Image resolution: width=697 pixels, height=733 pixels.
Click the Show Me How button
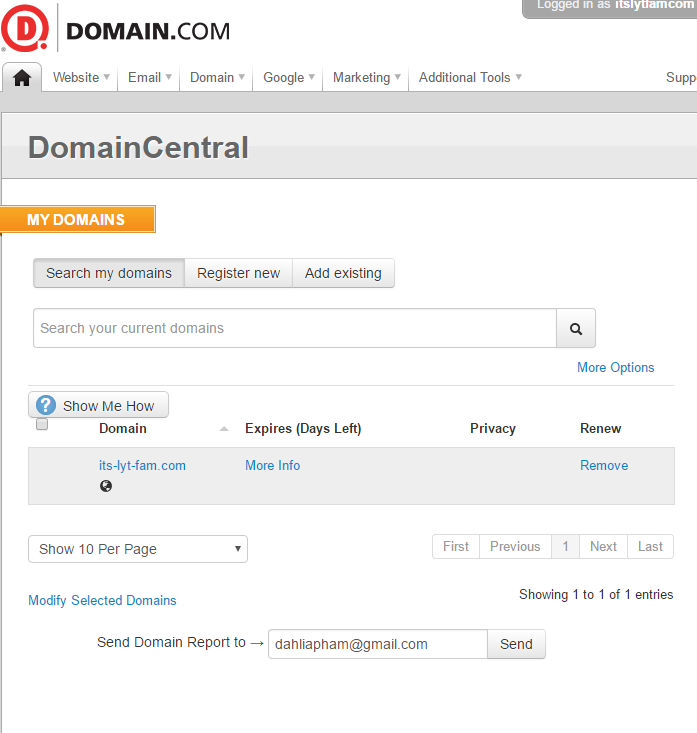click(99, 405)
